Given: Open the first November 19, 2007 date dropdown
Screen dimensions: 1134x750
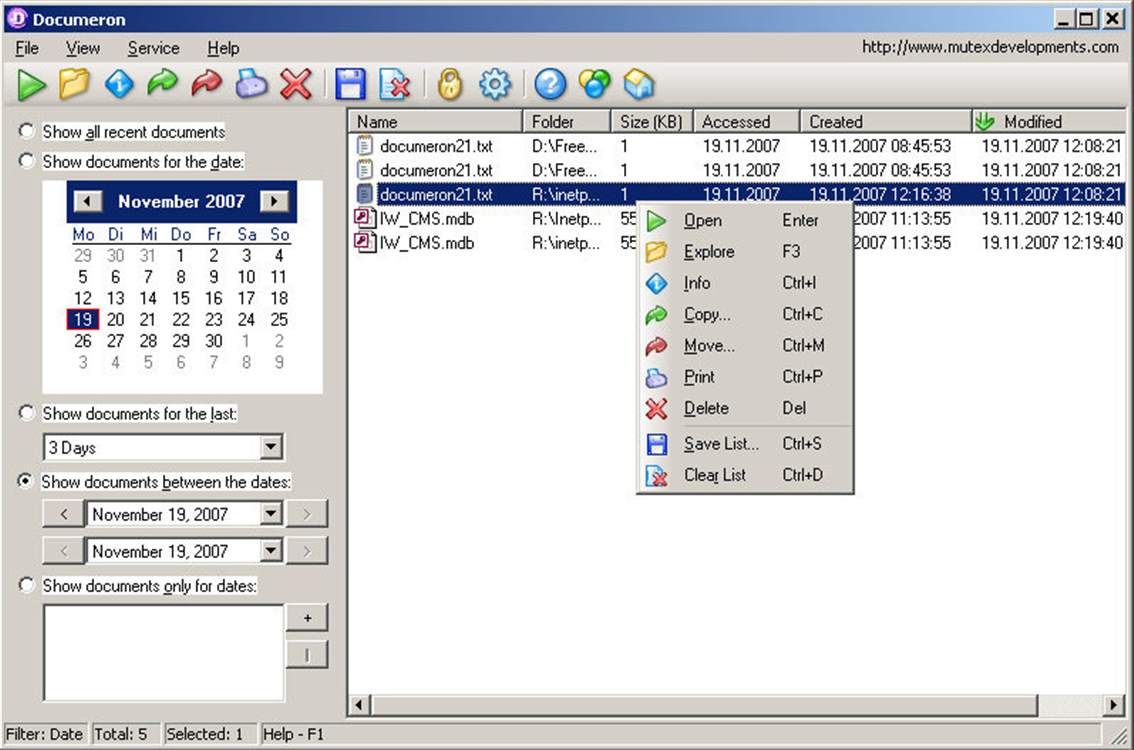Looking at the screenshot, I should pyautogui.click(x=270, y=514).
